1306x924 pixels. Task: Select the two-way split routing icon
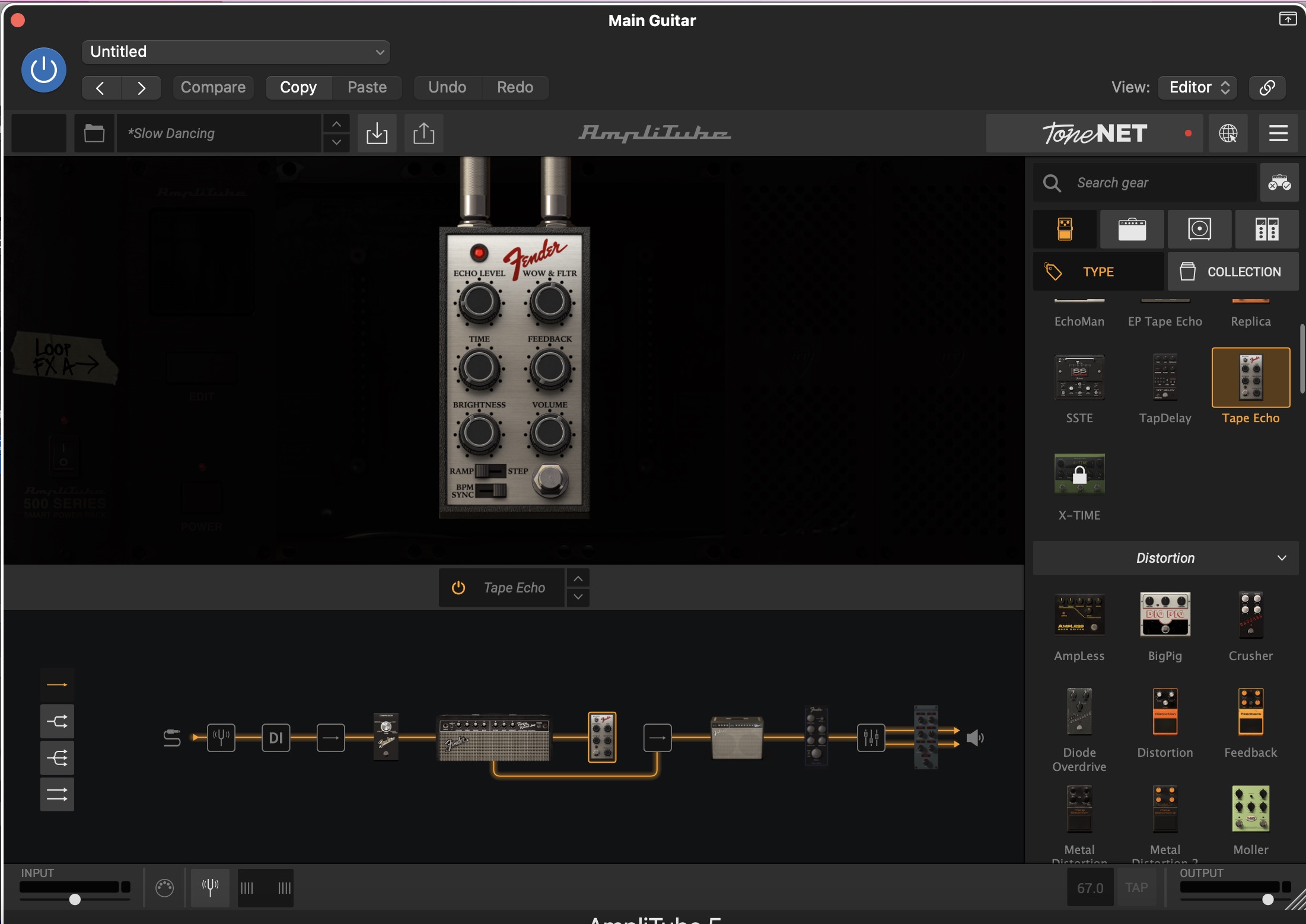[x=57, y=722]
